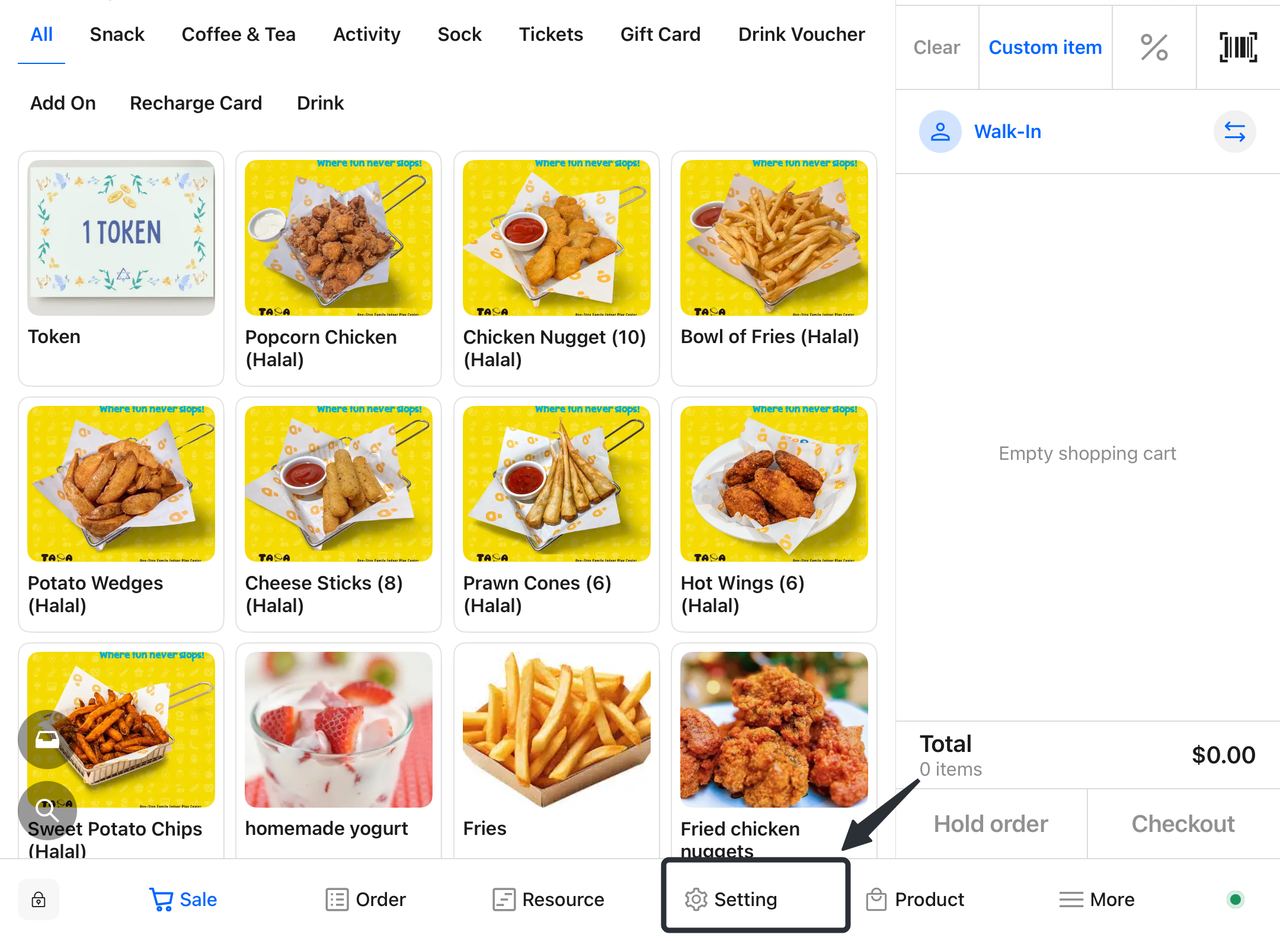
Task: Click the Custom item button
Action: [x=1045, y=47]
